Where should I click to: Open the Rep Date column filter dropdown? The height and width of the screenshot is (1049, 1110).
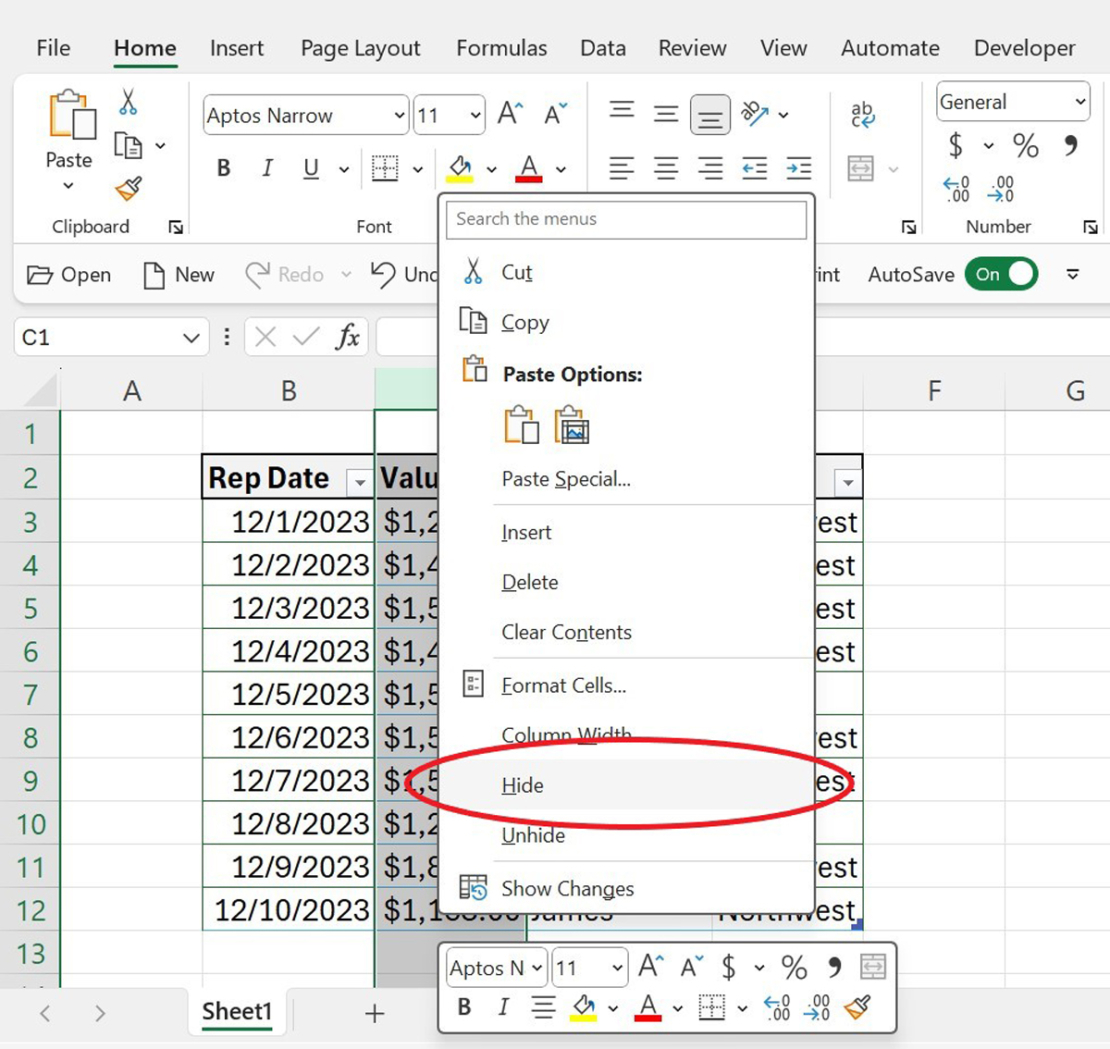[360, 482]
